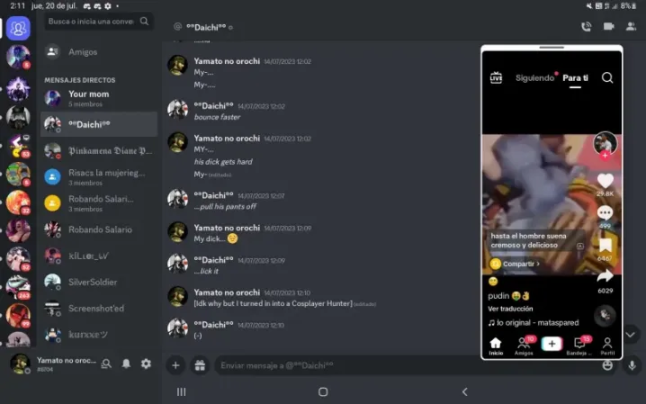Open the TikTok comments bubble icon
Screen dimensions: 646x404
605,213
